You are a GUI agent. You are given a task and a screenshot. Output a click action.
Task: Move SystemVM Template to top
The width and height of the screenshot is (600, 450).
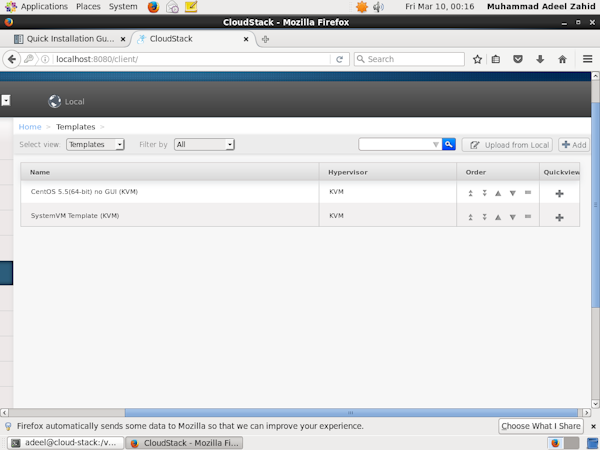(x=470, y=217)
